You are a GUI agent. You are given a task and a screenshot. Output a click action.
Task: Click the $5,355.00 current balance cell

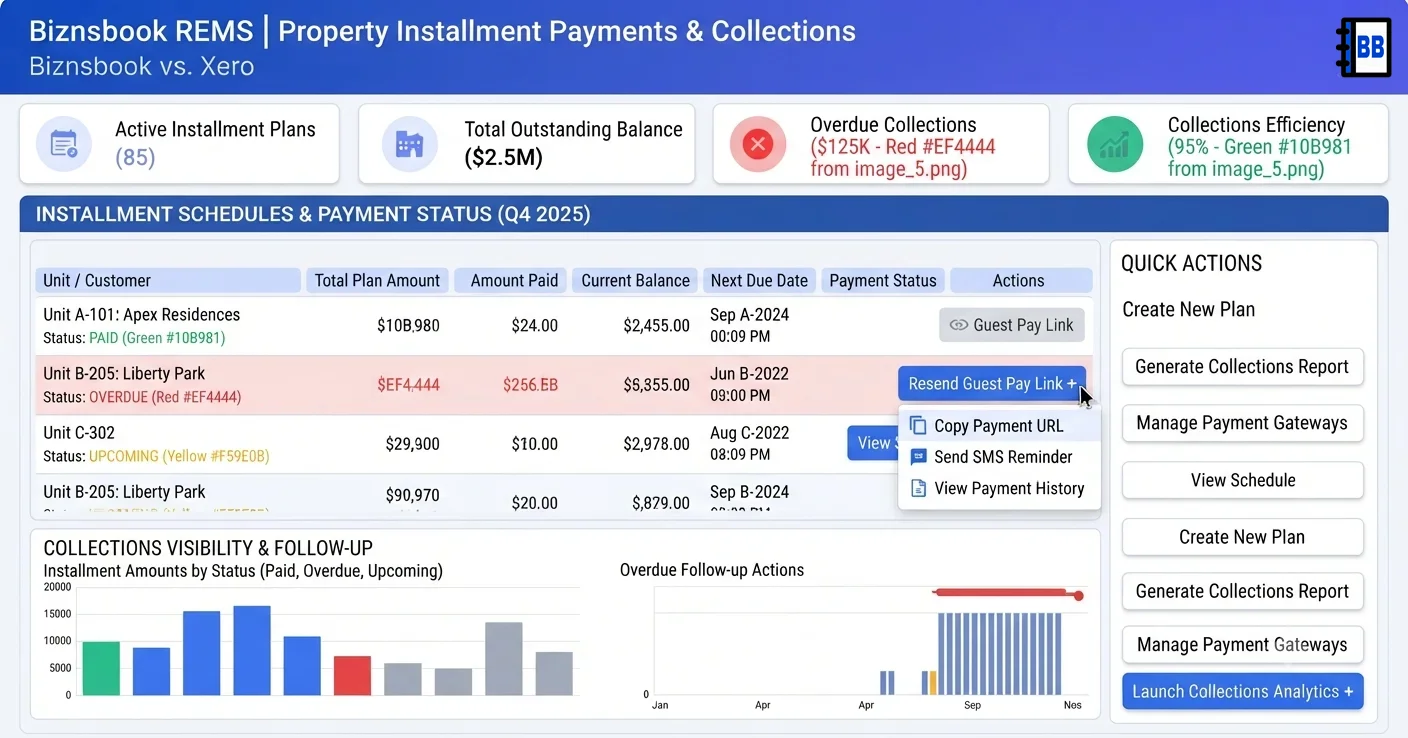656,385
